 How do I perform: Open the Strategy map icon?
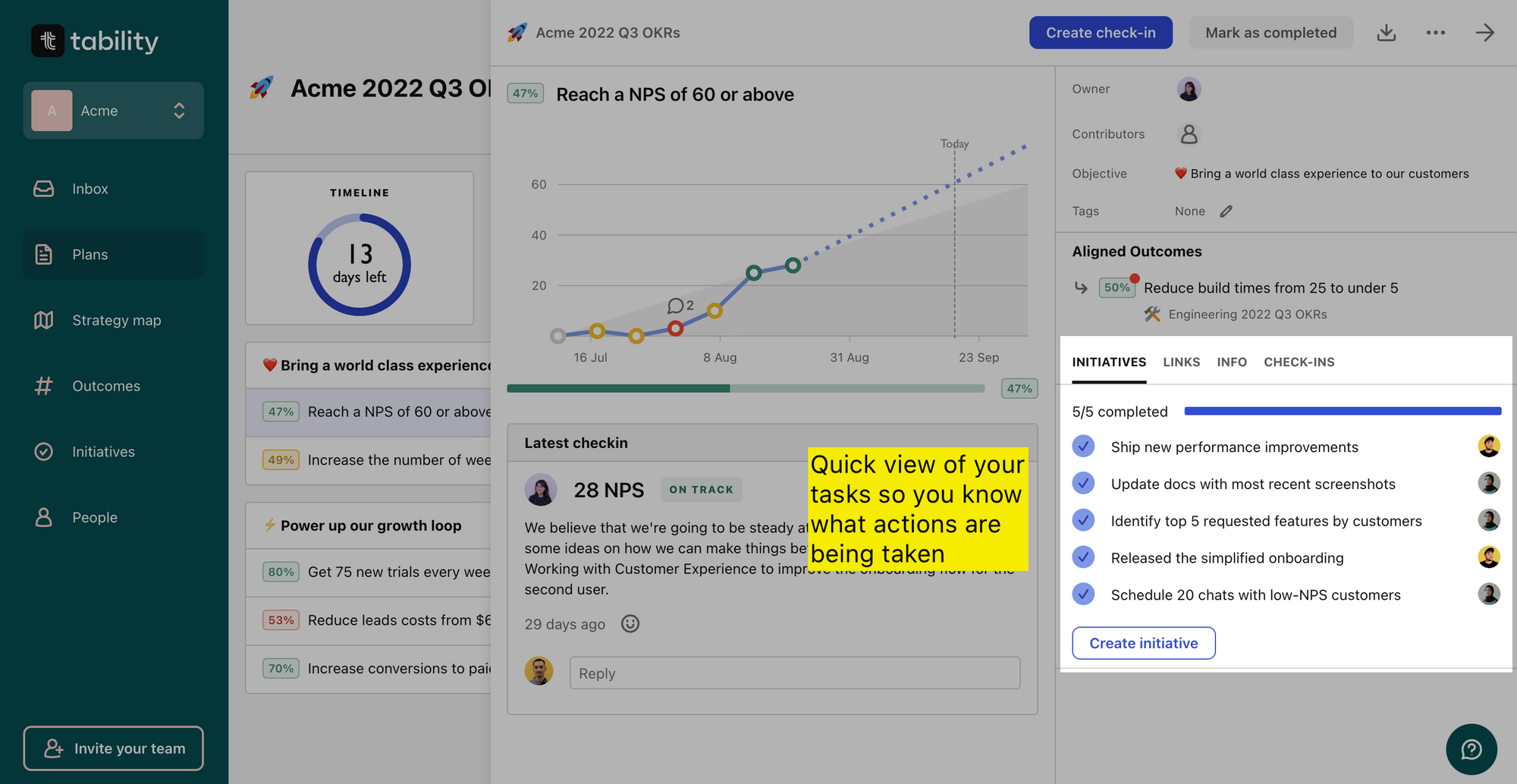pyautogui.click(x=44, y=320)
